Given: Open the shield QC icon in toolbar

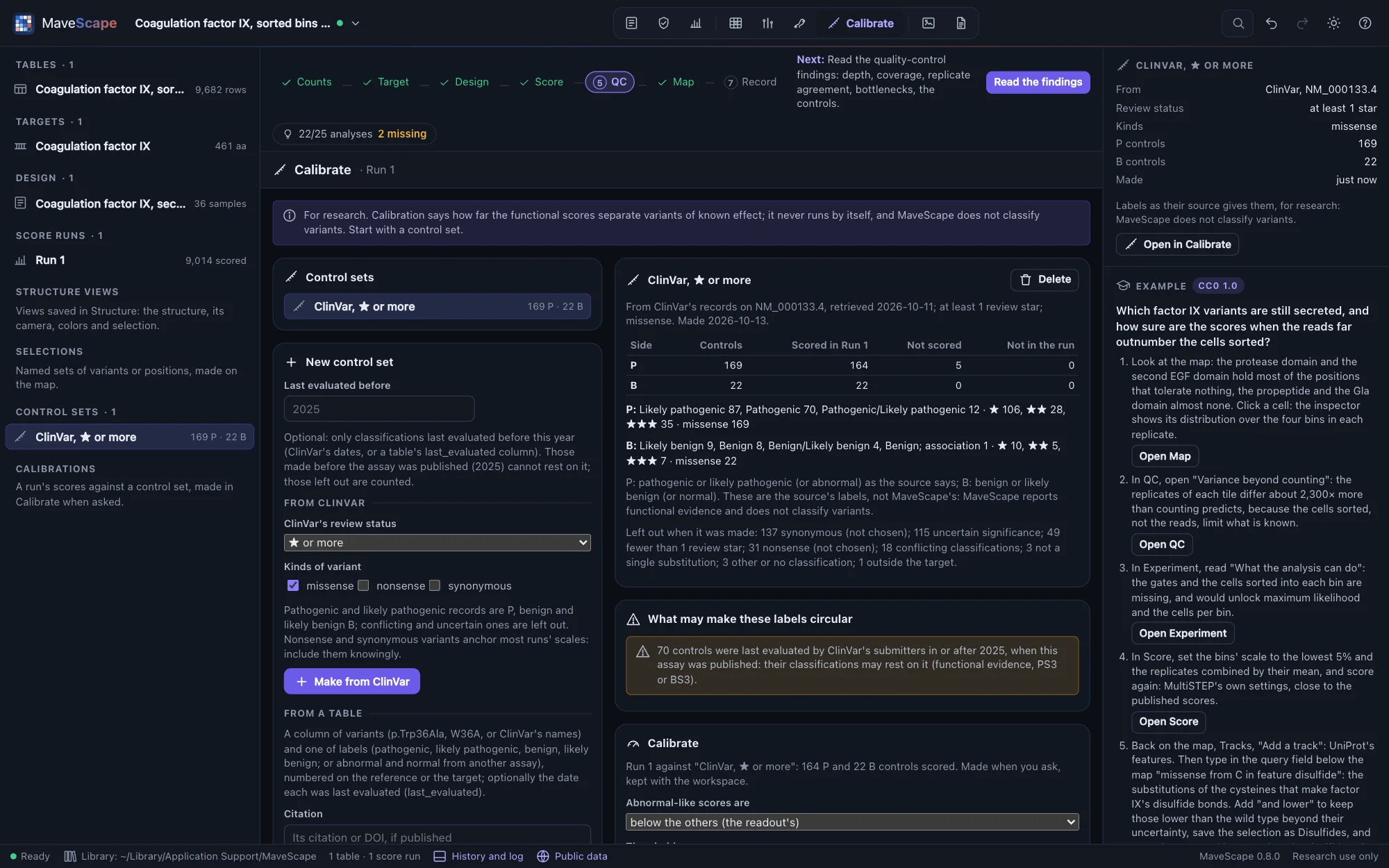Looking at the screenshot, I should pyautogui.click(x=663, y=23).
